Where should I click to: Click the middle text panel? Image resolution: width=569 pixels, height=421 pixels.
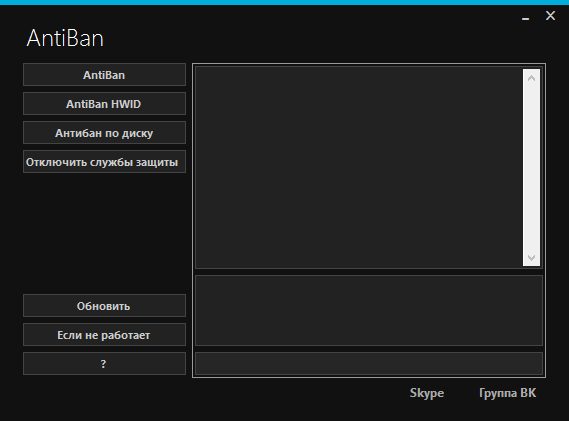coord(369,310)
